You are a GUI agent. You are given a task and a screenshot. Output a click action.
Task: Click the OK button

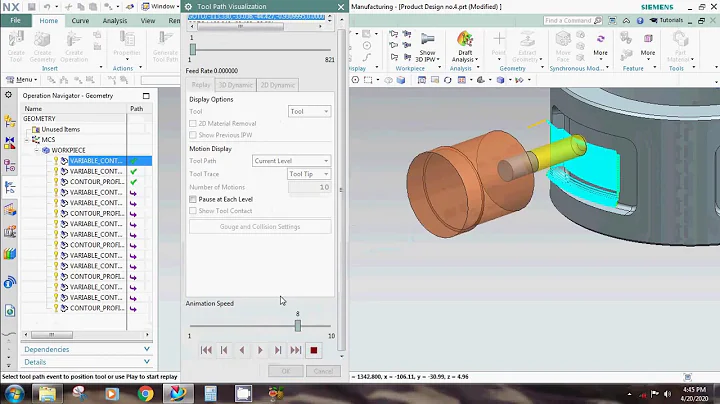(286, 371)
